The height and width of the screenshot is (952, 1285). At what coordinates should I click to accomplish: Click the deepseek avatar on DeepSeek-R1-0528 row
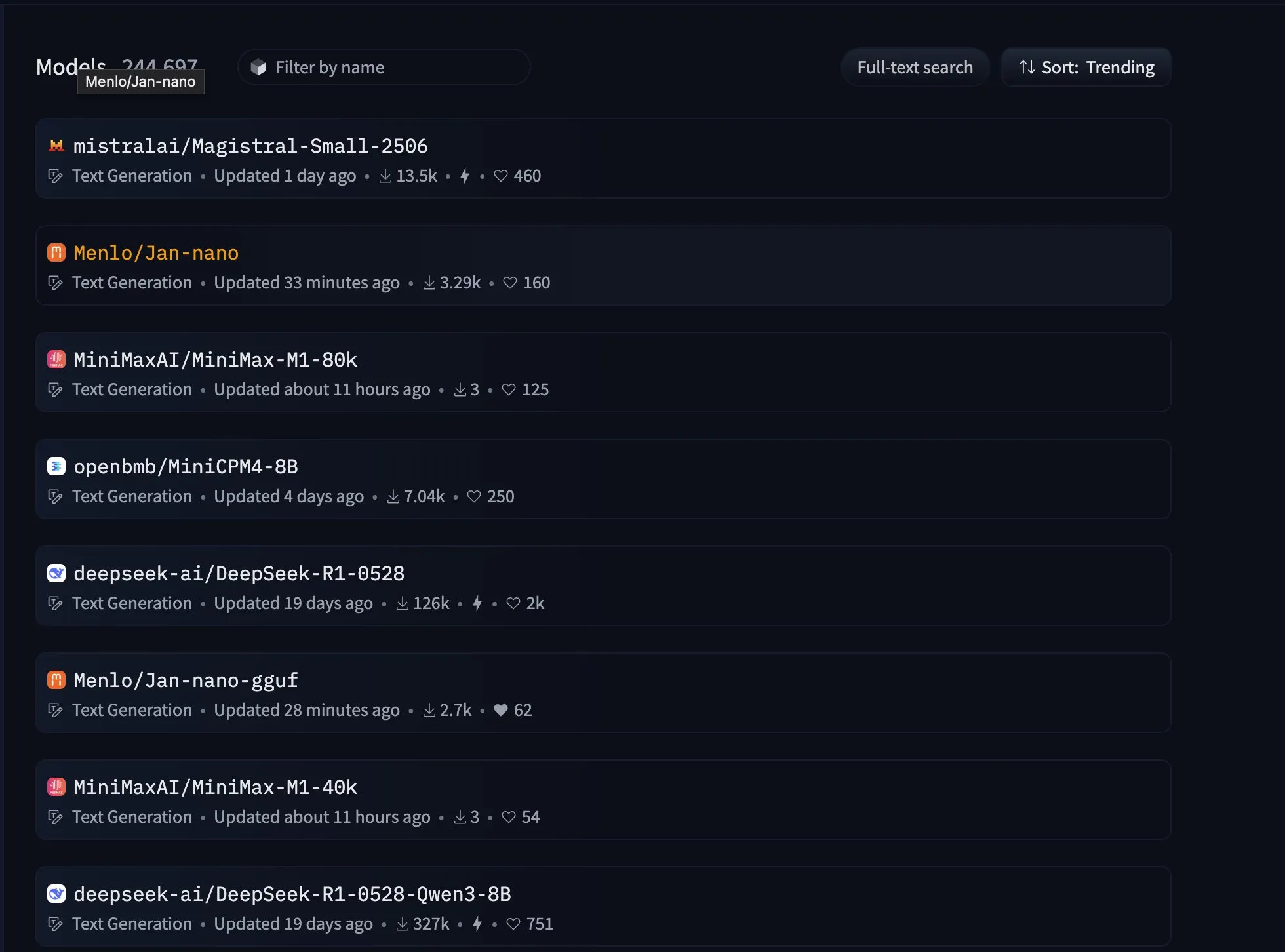click(56, 573)
